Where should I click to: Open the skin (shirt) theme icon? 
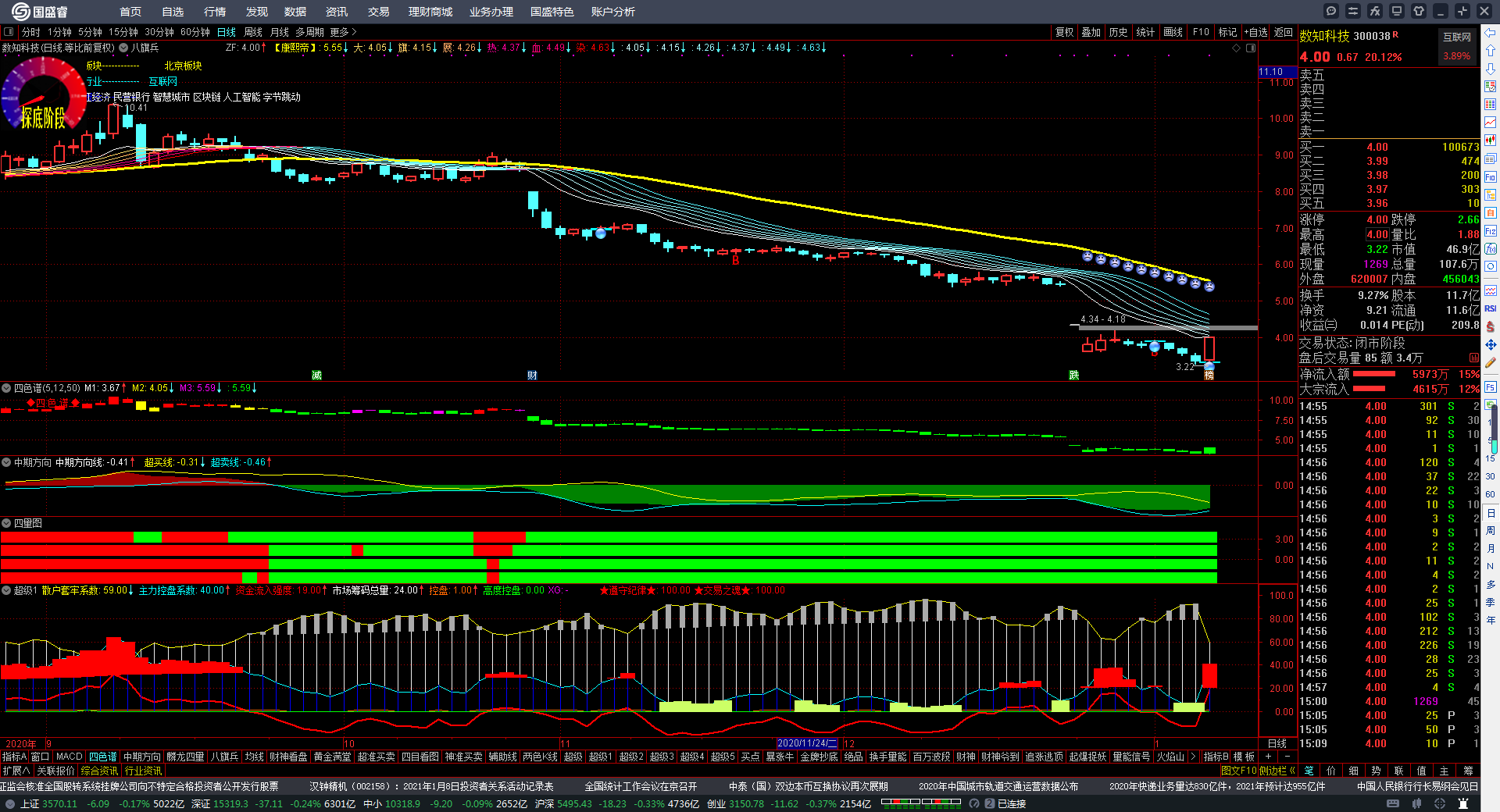pyautogui.click(x=1419, y=11)
